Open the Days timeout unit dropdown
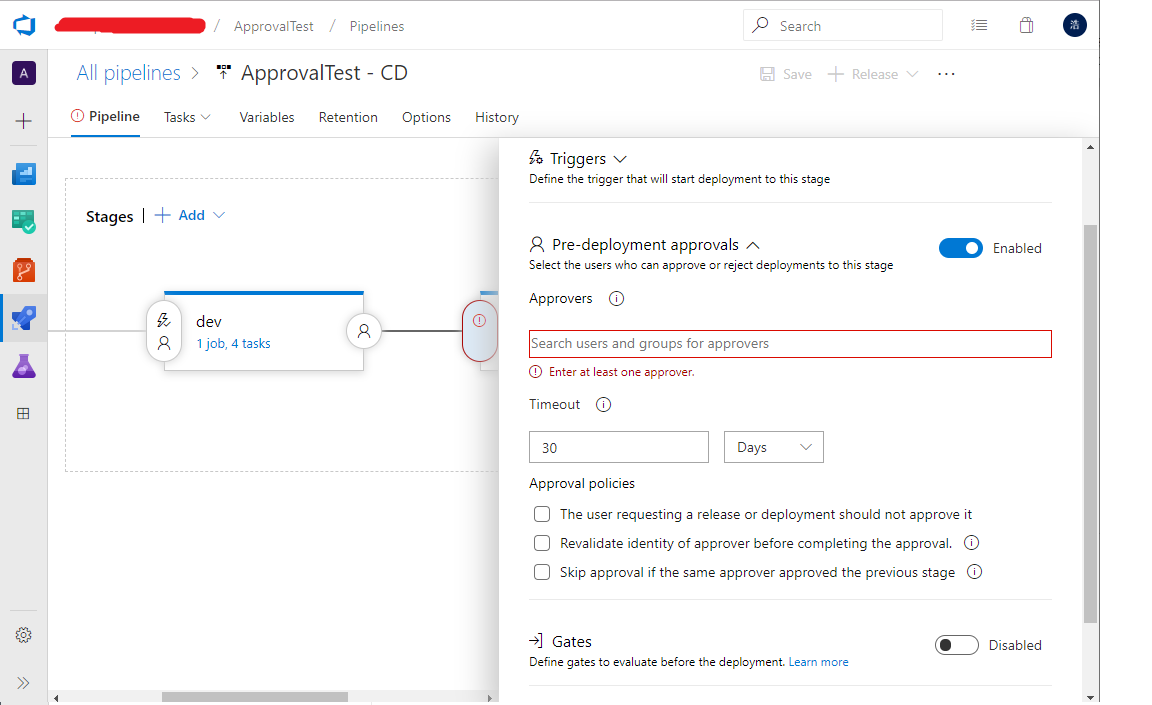This screenshot has height=705, width=1152. pyautogui.click(x=774, y=447)
